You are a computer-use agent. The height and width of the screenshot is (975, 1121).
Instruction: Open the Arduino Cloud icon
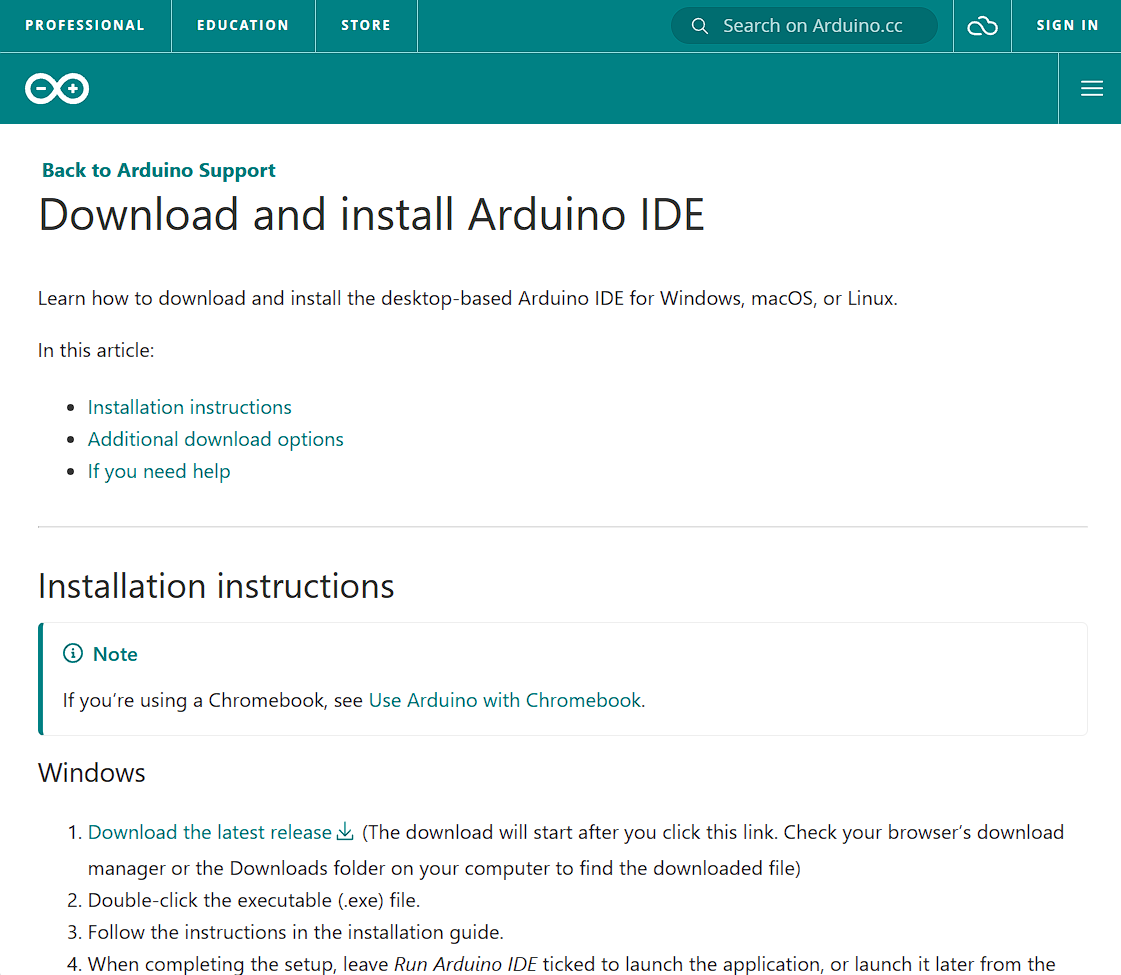click(982, 25)
